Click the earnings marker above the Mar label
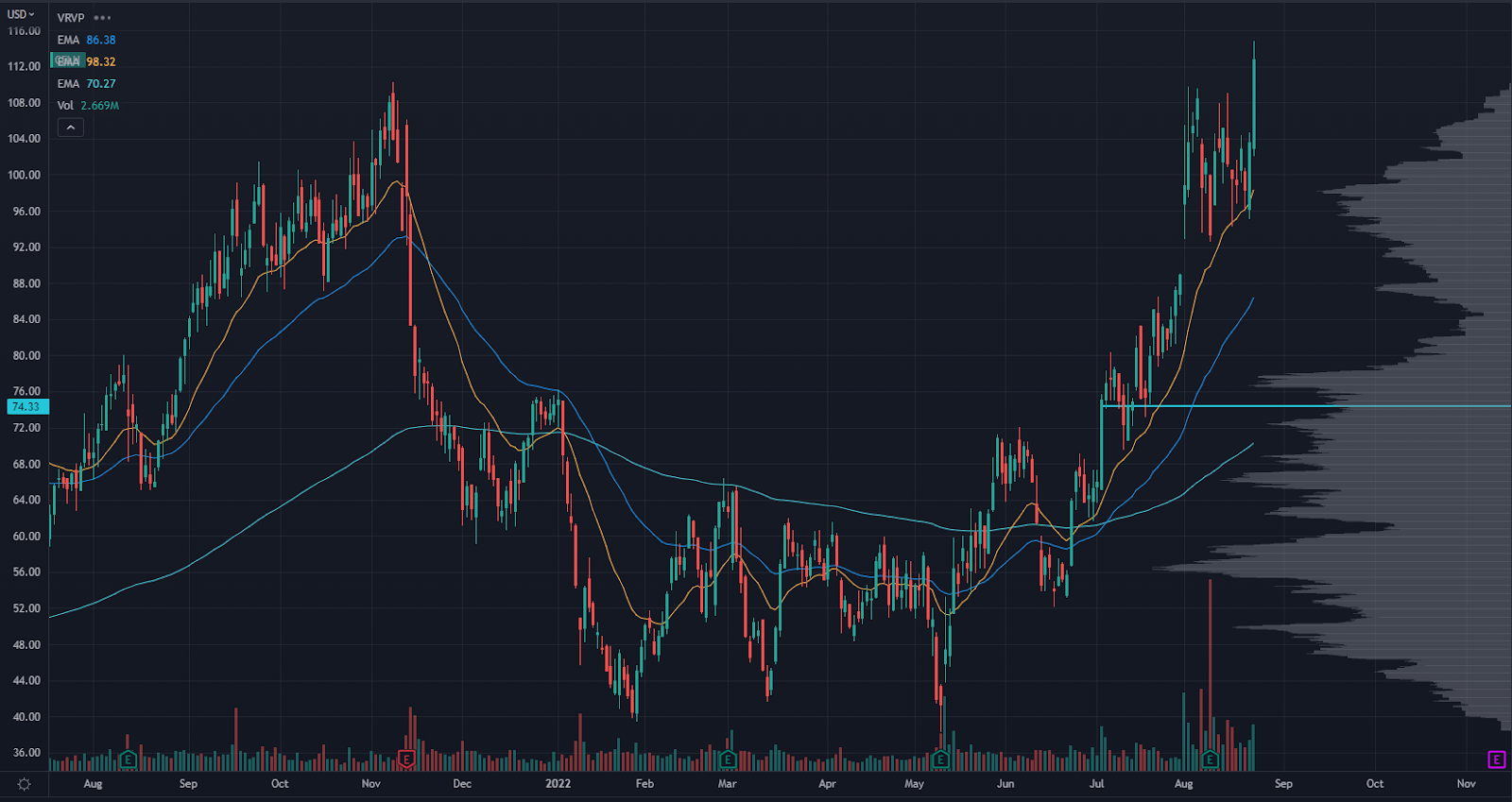 point(728,759)
